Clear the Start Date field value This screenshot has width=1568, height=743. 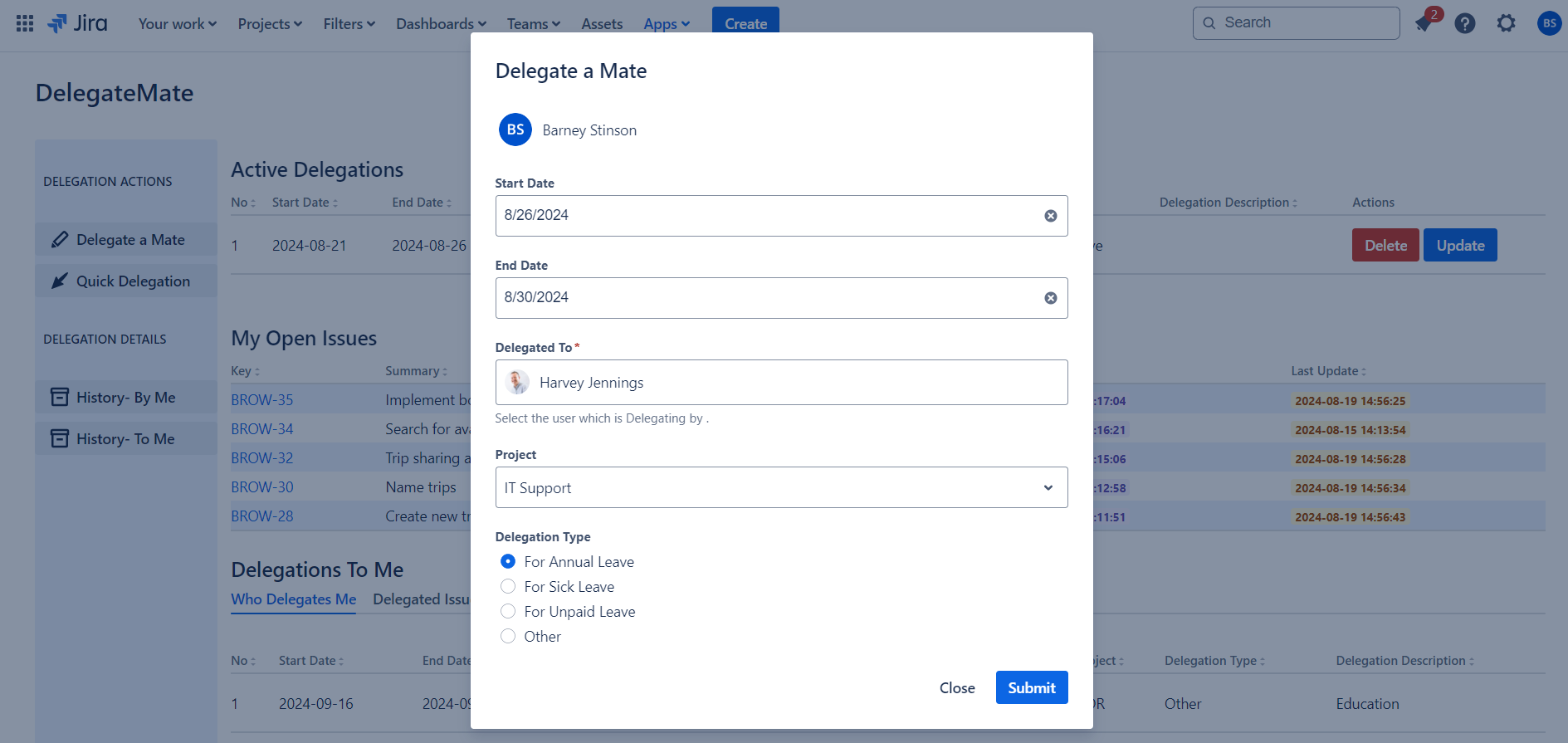(x=1050, y=216)
